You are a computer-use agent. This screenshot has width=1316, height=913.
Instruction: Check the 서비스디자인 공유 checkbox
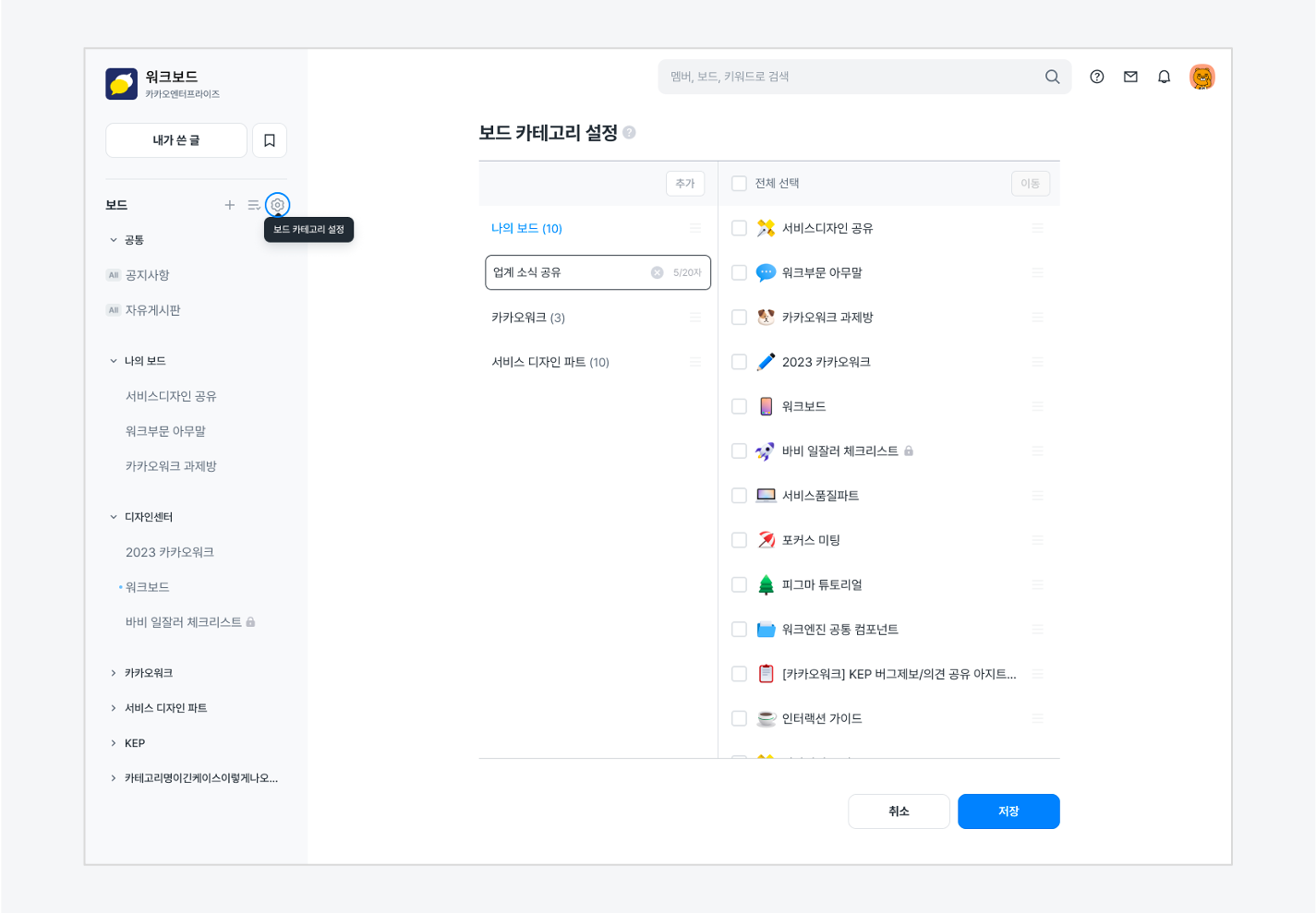(x=739, y=228)
